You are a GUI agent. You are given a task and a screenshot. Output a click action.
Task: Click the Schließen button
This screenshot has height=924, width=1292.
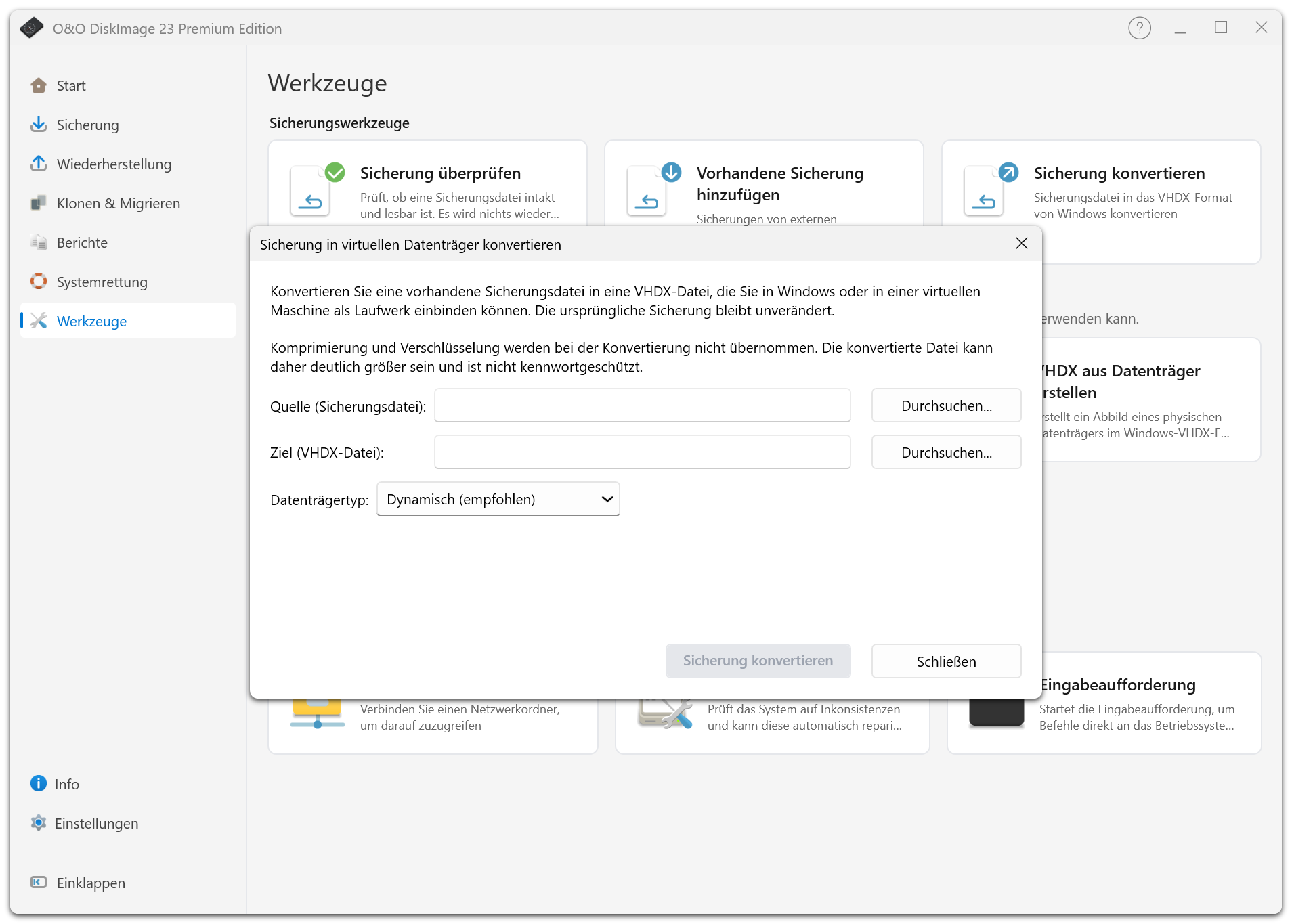point(946,661)
